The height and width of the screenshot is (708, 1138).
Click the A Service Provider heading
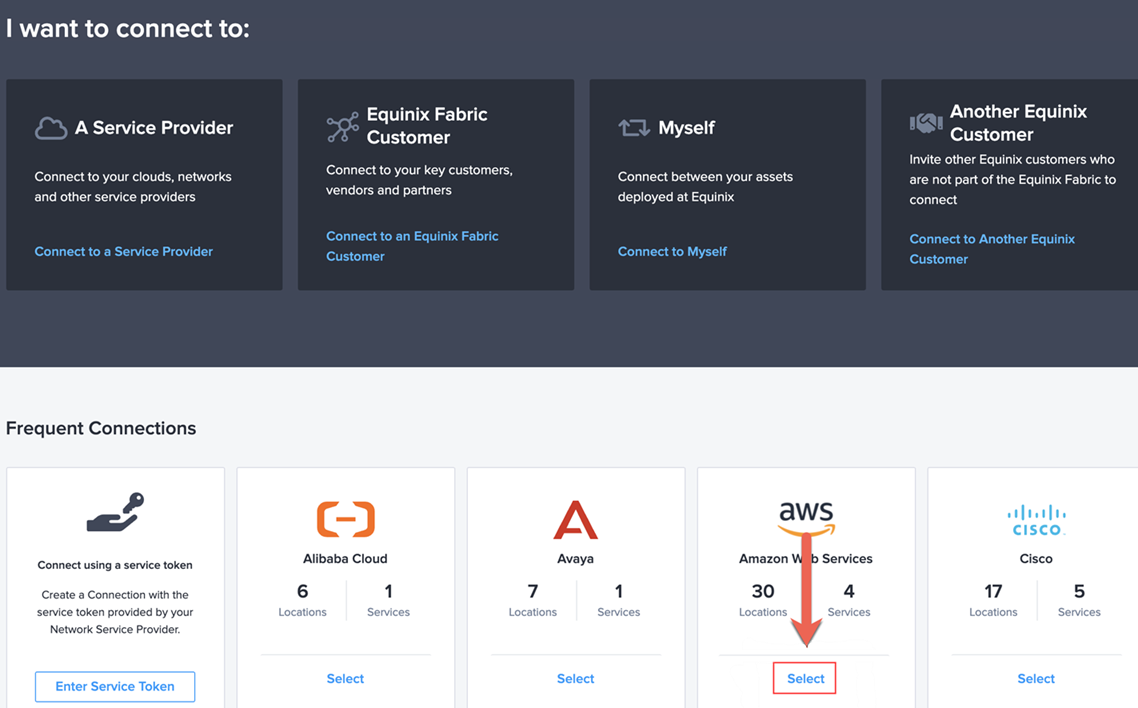[x=154, y=128]
